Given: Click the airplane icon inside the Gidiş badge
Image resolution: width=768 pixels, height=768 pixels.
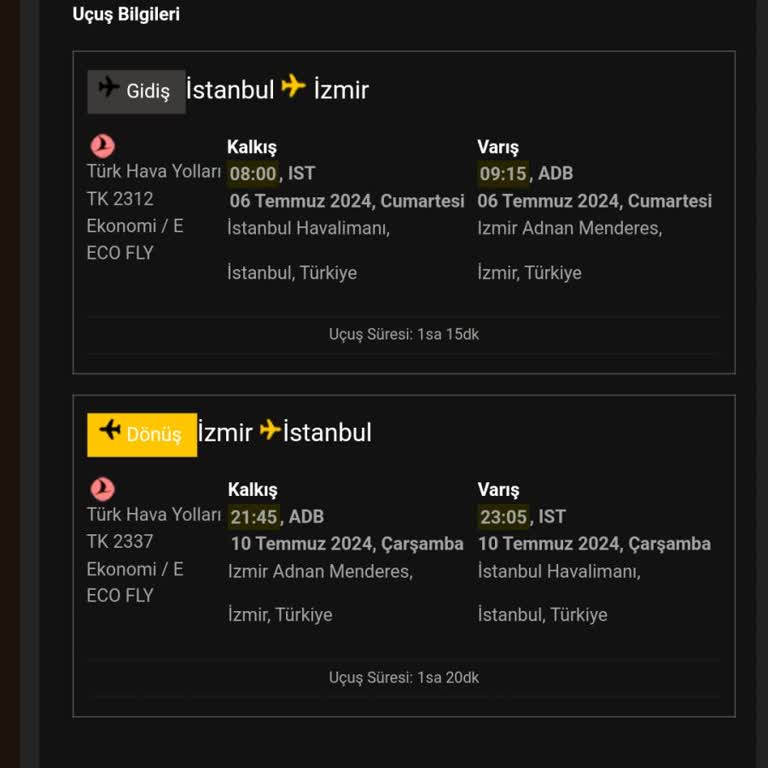Looking at the screenshot, I should pos(109,88).
